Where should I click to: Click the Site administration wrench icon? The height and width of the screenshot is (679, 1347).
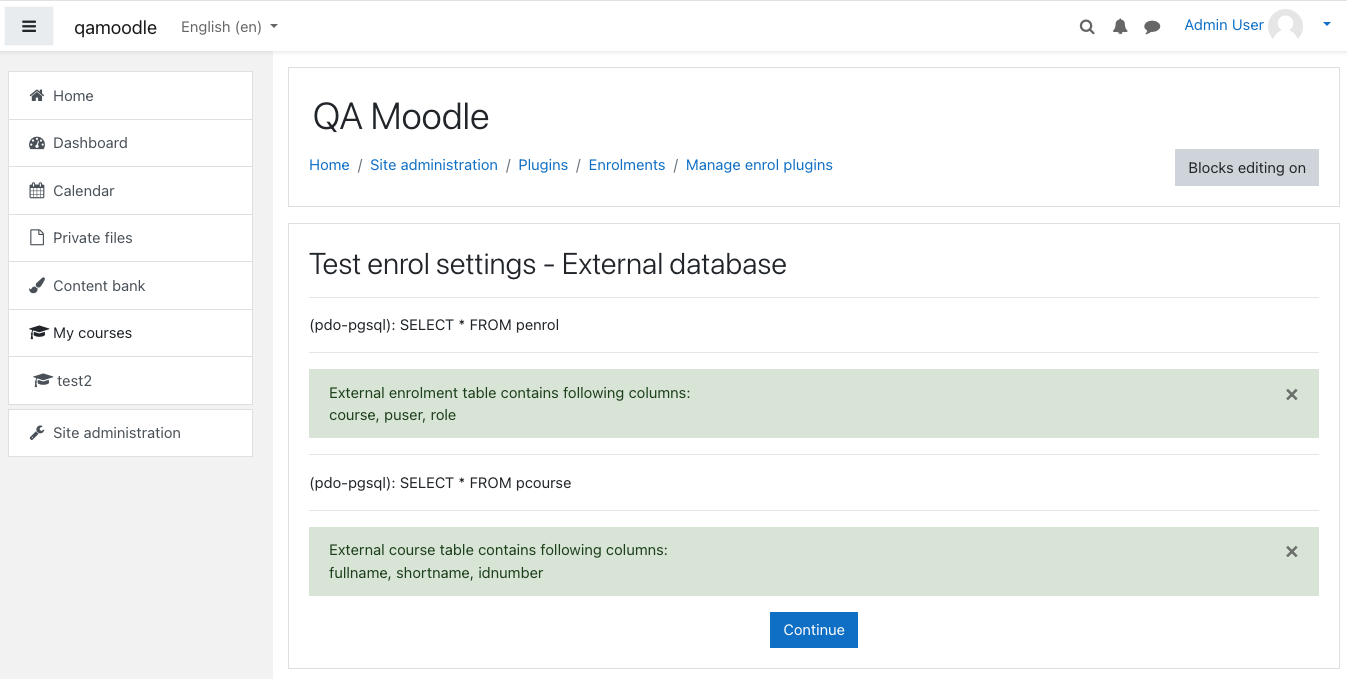point(37,433)
